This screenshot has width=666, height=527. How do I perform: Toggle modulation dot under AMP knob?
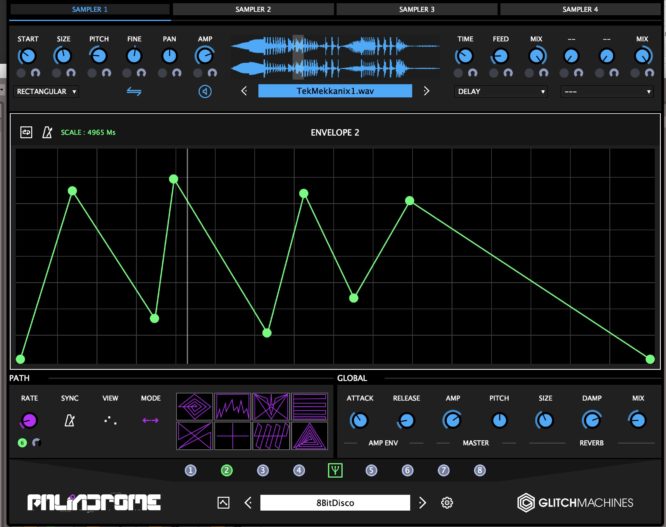pos(198,73)
